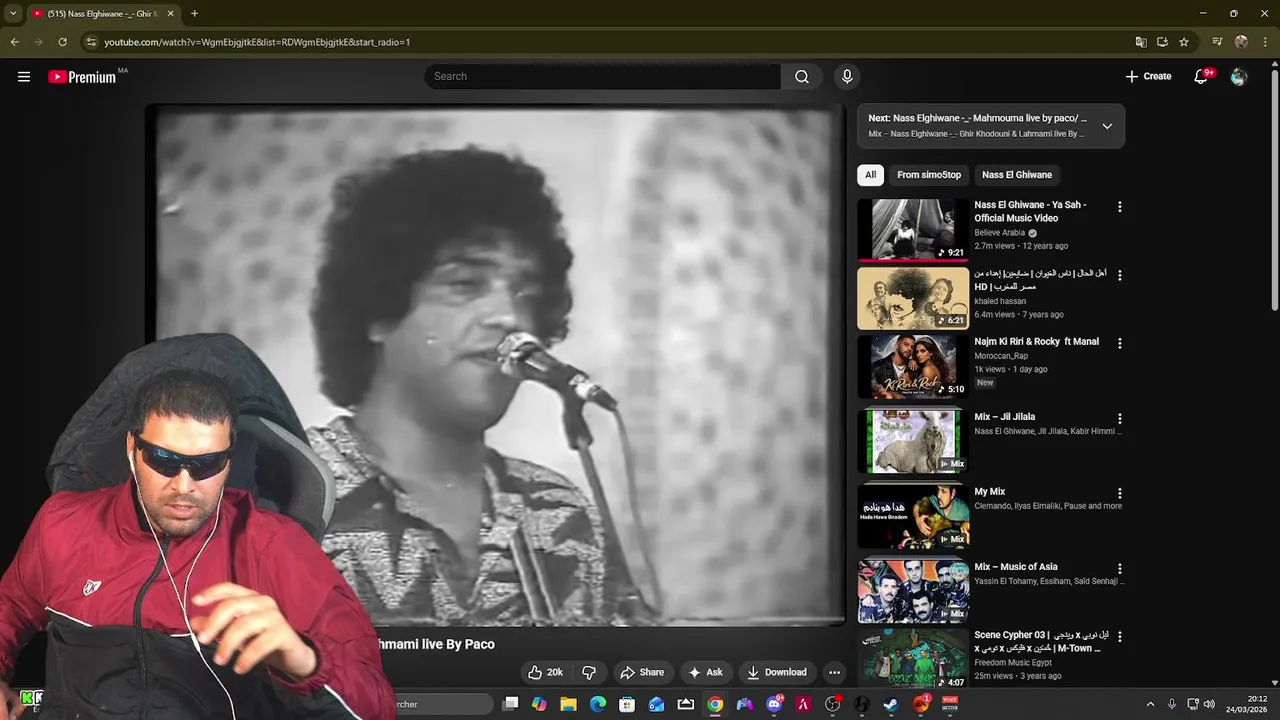Go back in browser history

click(x=14, y=42)
